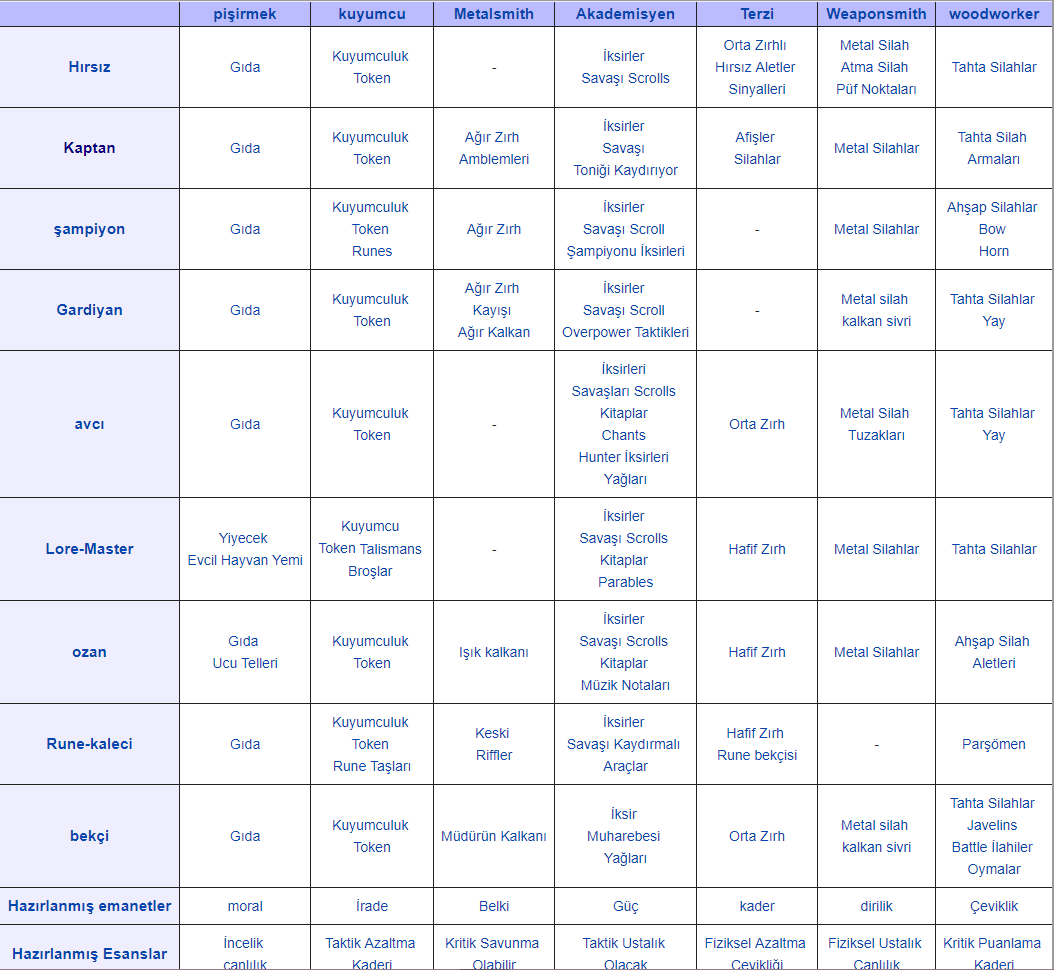Click Güç in Hazırlanmış emanetler row
1054x970 pixels.
(x=626, y=906)
